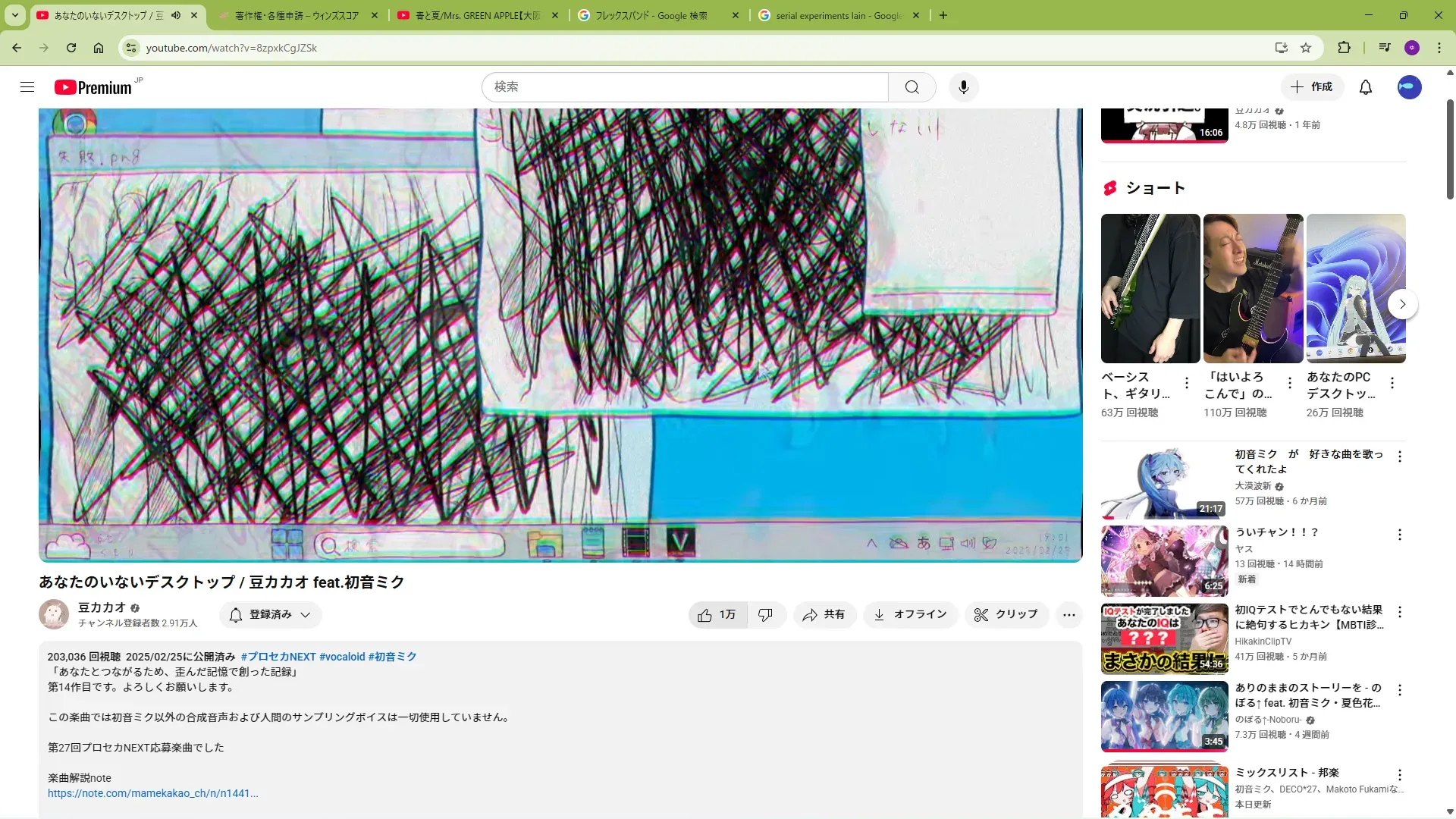Mute the playing tab's speaker icon
Viewport: 1456px width, 819px height.
[176, 15]
